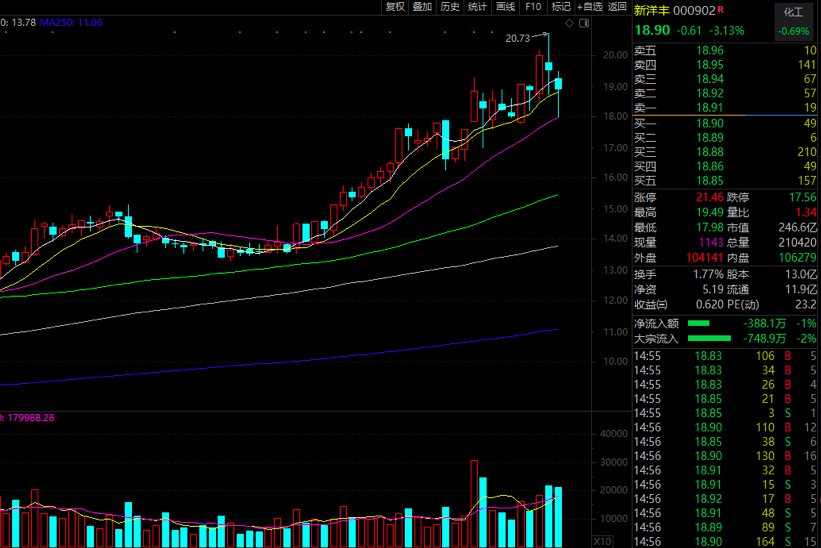
Task: Open the 化工 sector box
Action: click(x=794, y=22)
